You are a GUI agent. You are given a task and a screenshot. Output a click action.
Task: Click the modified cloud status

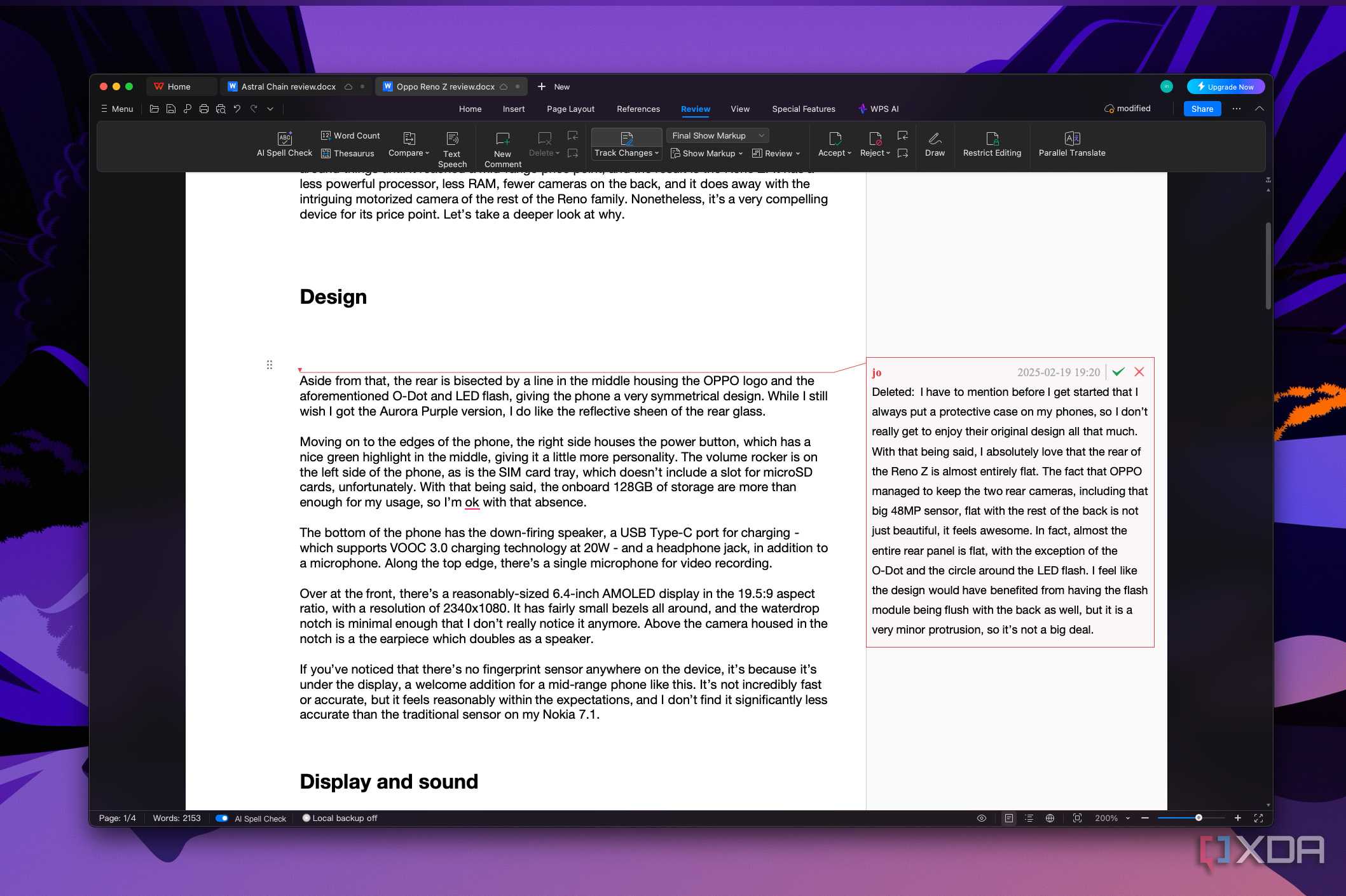point(1127,109)
